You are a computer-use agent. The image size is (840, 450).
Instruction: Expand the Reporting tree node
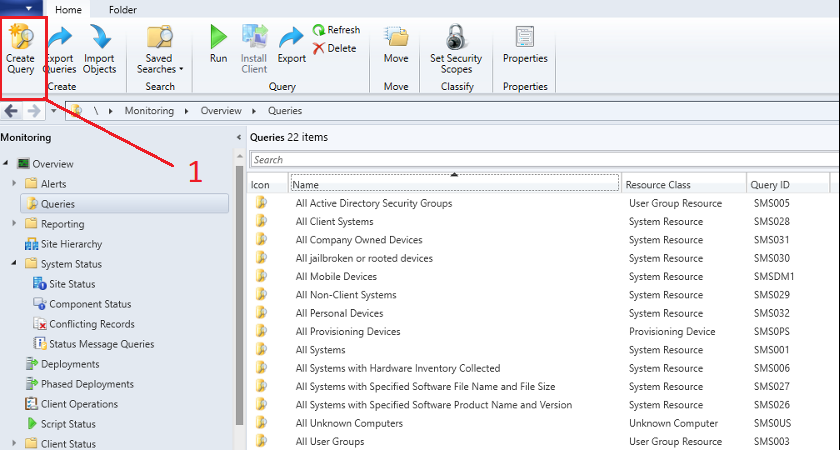(14, 223)
